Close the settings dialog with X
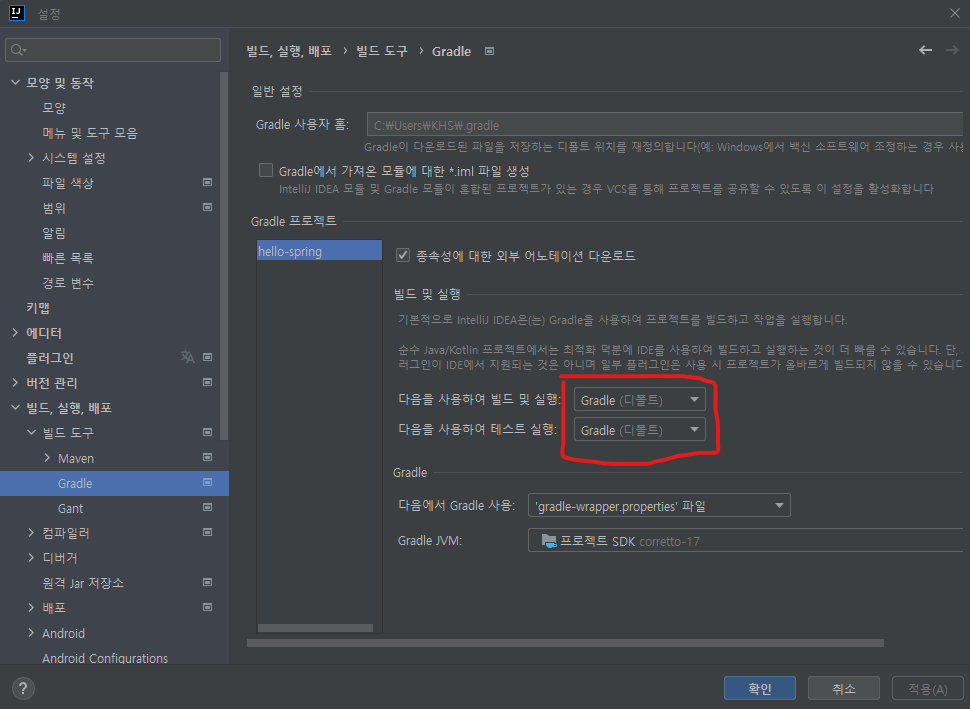Screen dimensions: 970x709 tap(955, 13)
